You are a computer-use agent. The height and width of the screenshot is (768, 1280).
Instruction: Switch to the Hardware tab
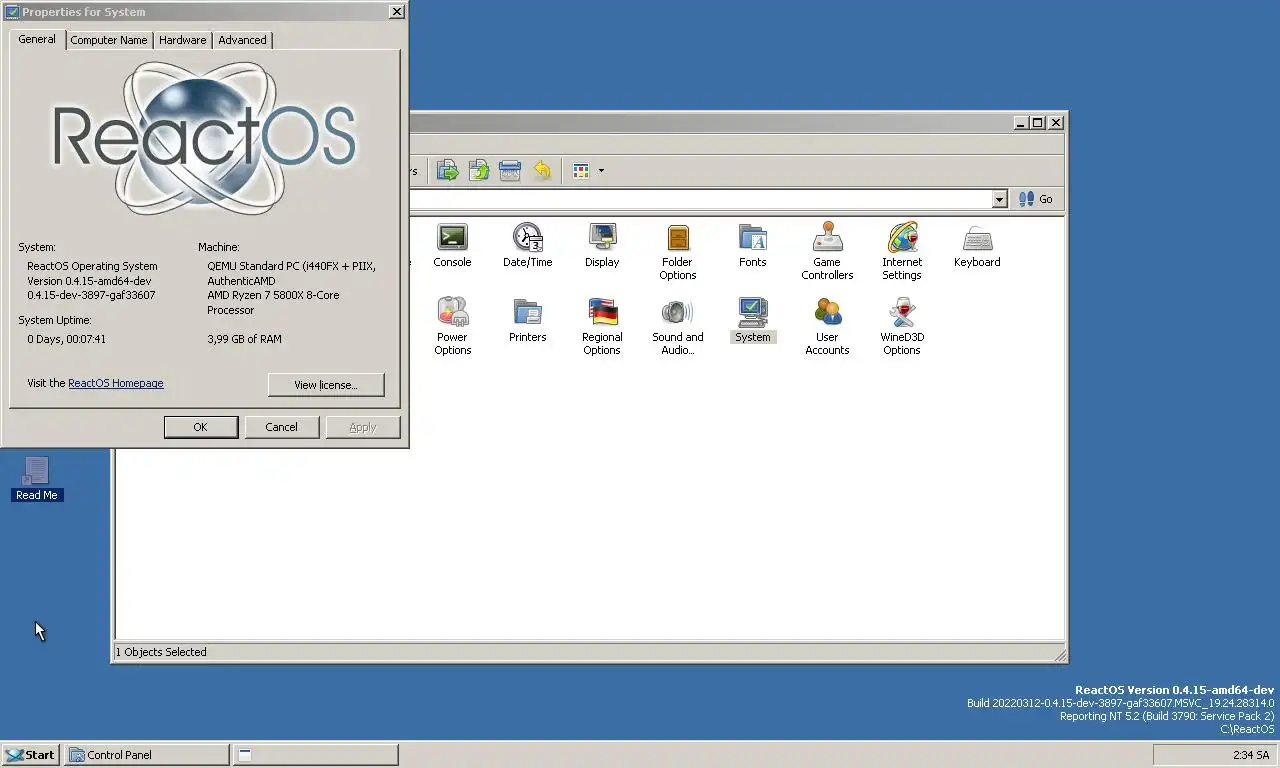[182, 40]
